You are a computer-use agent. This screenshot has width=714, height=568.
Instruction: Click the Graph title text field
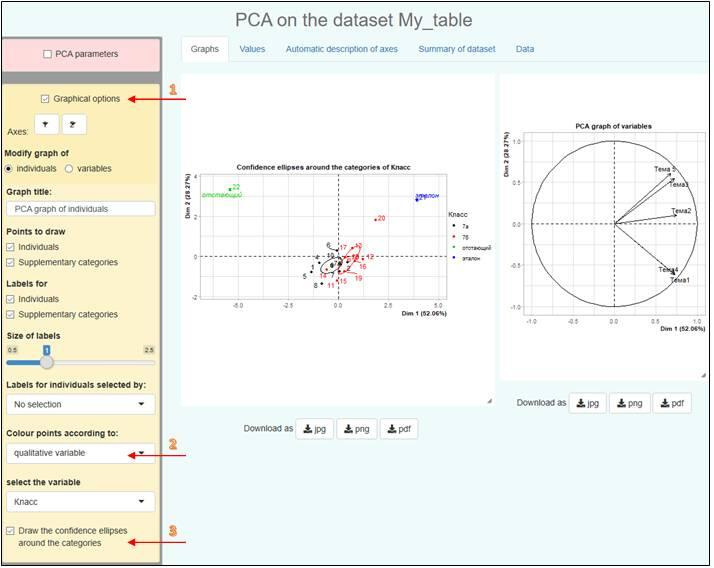(x=80, y=209)
